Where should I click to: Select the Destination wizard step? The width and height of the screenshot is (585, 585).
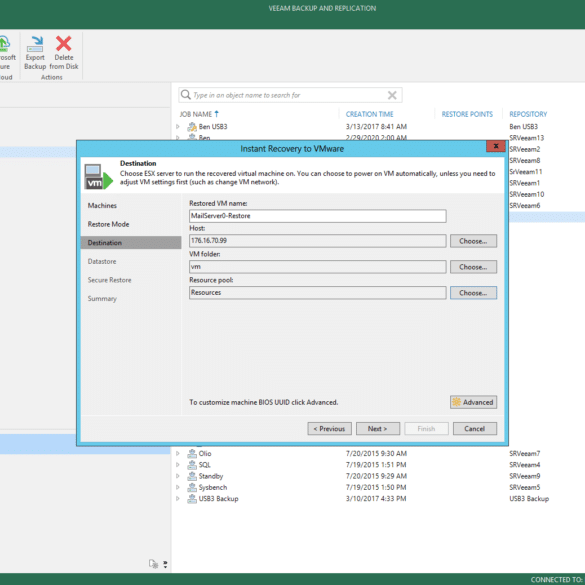coord(131,243)
